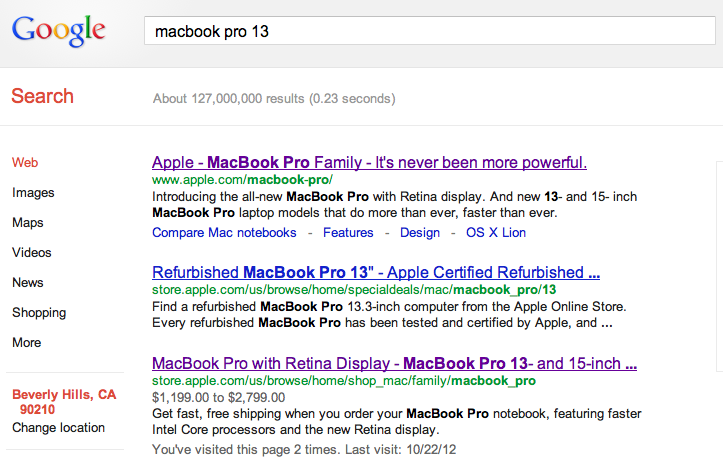Open Maps search category
723x459 pixels.
(28, 222)
